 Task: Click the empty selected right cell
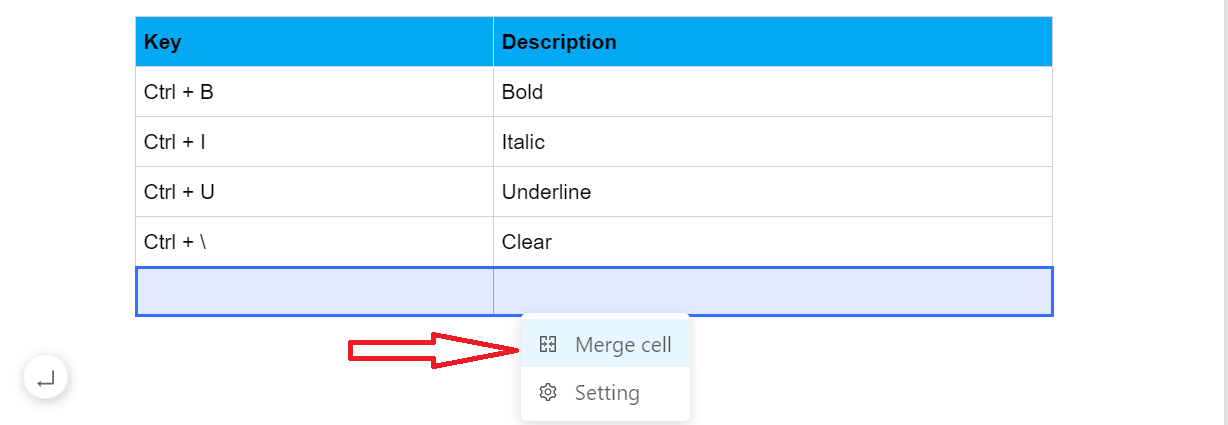coord(773,292)
